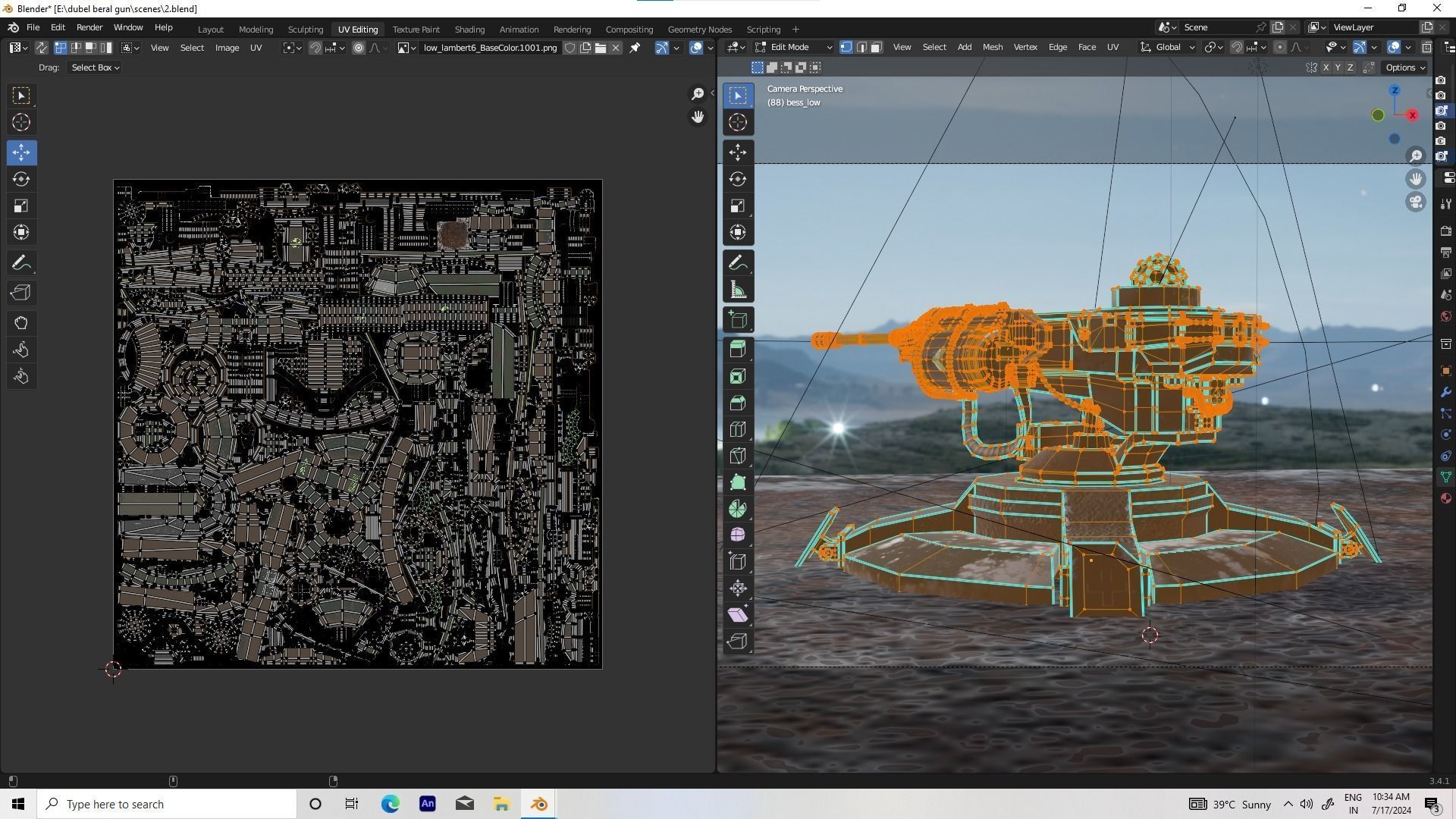Click the red X axis gizmo ball

(1412, 115)
